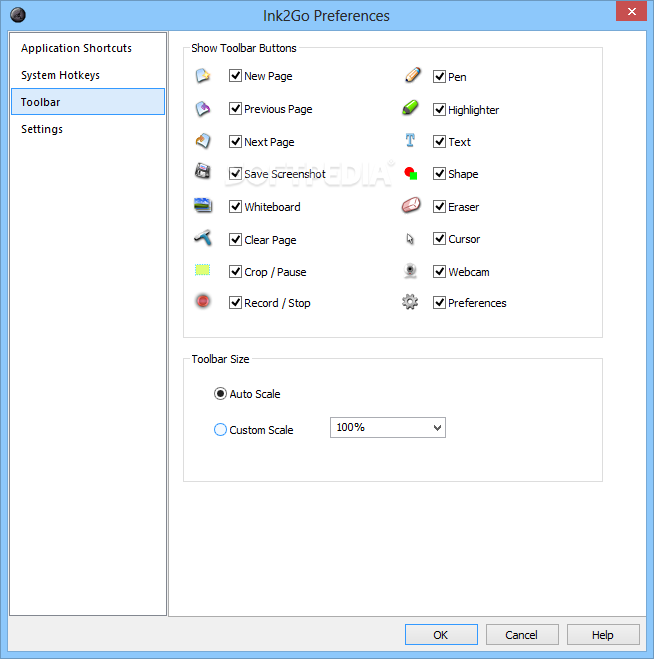Select the Auto Scale radio button
This screenshot has width=654, height=659.
click(x=220, y=394)
